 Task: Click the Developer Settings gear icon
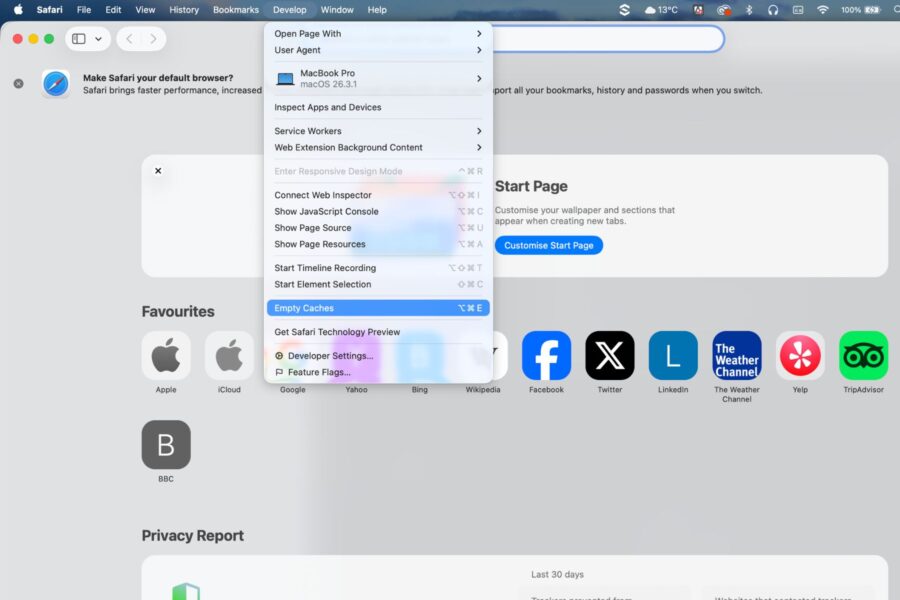tap(279, 356)
